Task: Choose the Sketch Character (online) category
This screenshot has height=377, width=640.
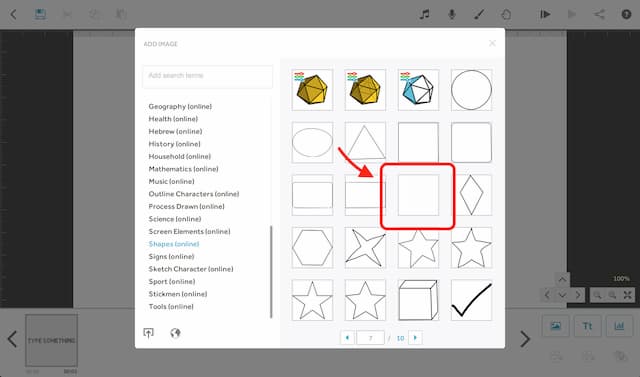Action: pos(191,269)
